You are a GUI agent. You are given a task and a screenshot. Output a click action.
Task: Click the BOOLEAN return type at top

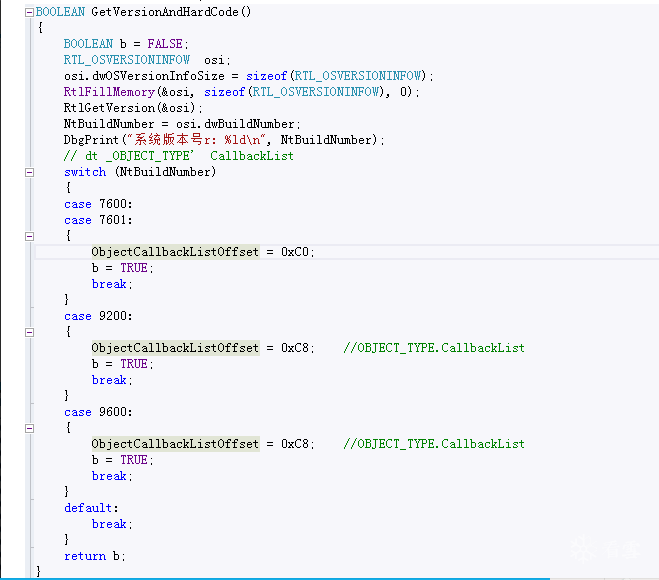pos(60,12)
